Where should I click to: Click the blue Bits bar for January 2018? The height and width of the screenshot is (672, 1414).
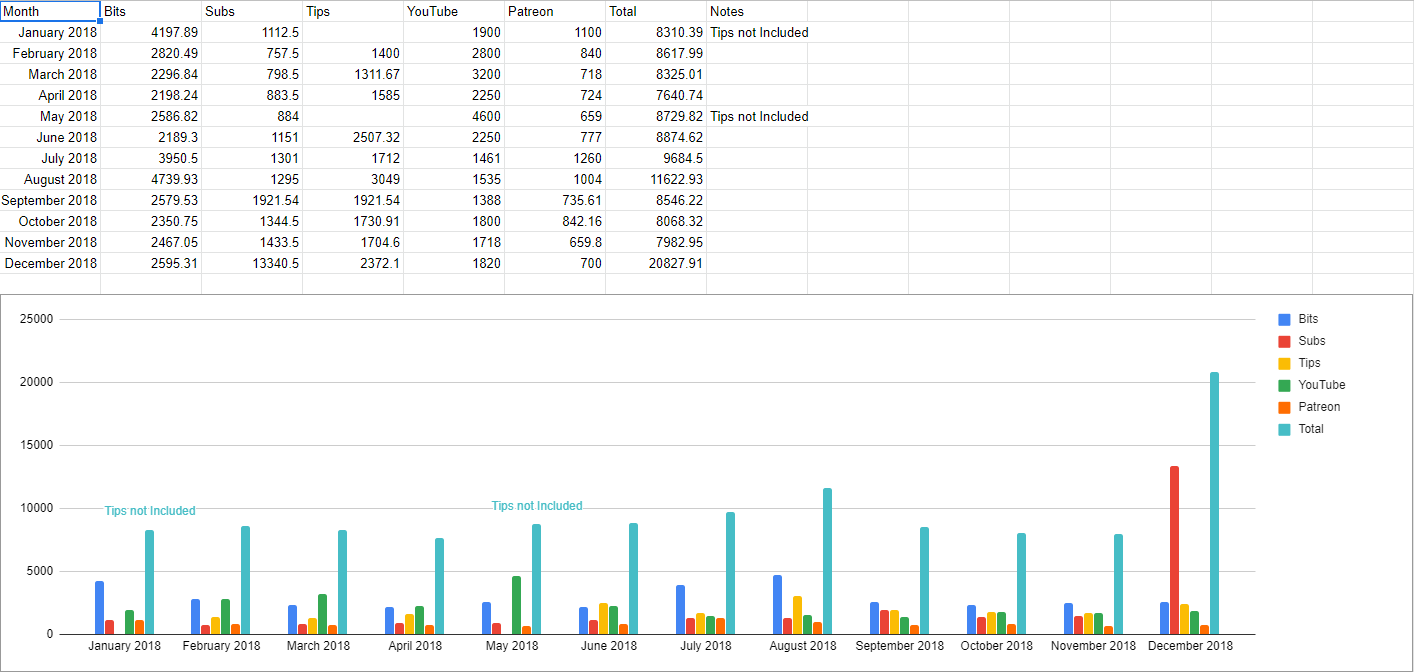coord(99,607)
